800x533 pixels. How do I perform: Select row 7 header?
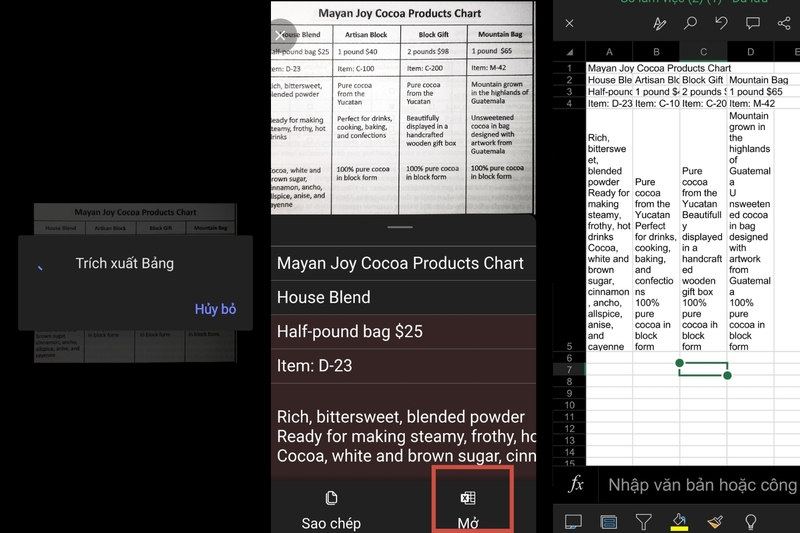pos(569,369)
